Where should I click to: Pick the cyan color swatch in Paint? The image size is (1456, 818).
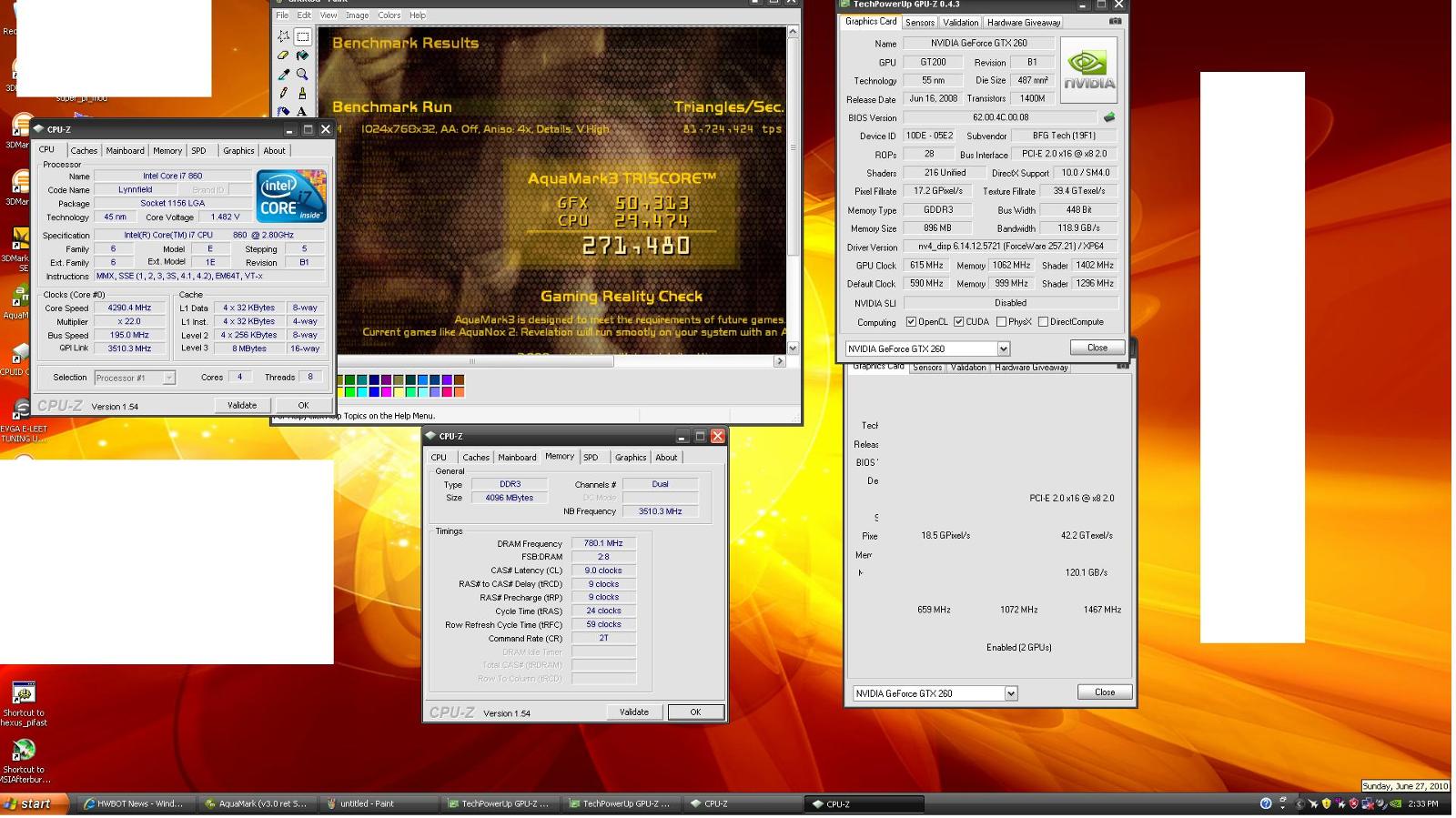(363, 392)
